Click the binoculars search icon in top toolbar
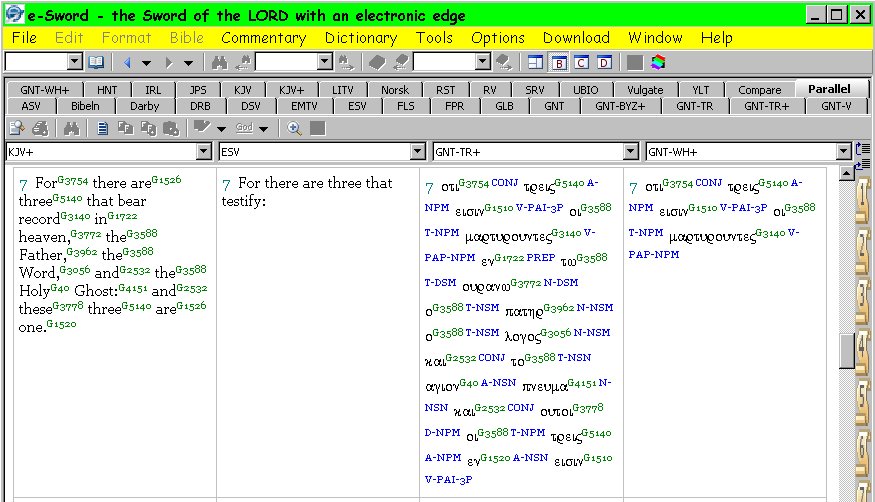This screenshot has width=875, height=502. 219,62
